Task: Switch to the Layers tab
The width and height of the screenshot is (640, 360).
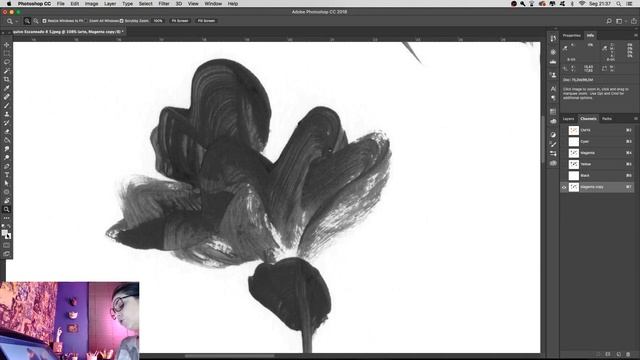Action: 568,119
